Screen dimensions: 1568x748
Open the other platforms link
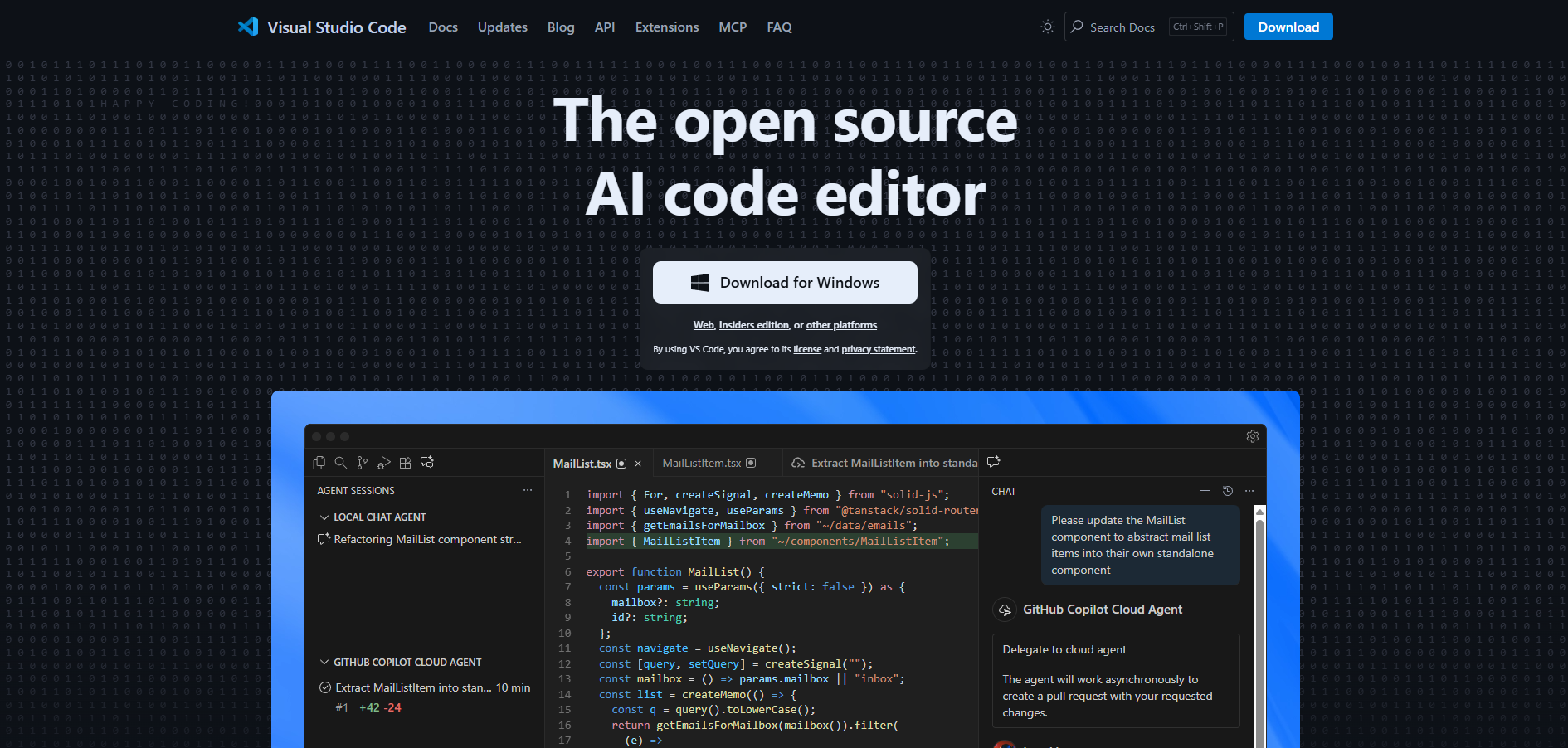(841, 325)
